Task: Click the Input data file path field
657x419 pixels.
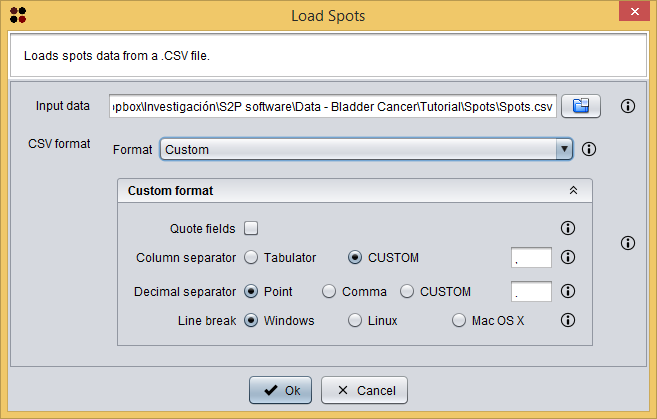Action: point(332,106)
